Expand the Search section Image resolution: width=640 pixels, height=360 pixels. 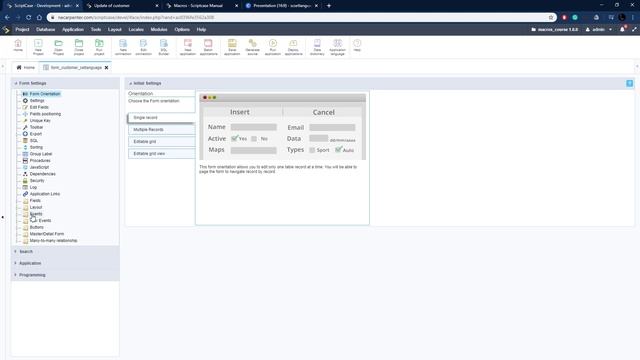[x=26, y=251]
